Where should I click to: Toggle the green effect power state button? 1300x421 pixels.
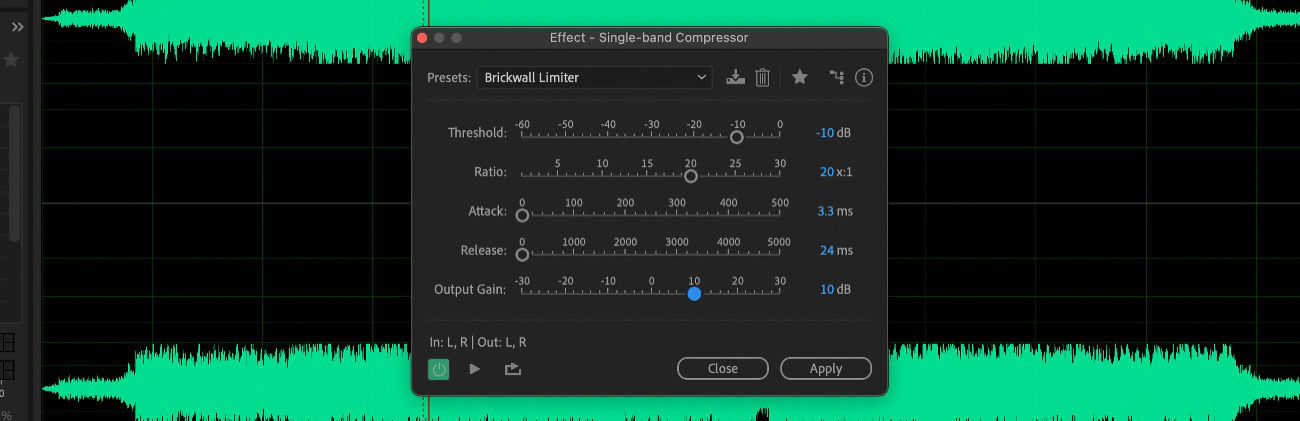click(x=439, y=369)
